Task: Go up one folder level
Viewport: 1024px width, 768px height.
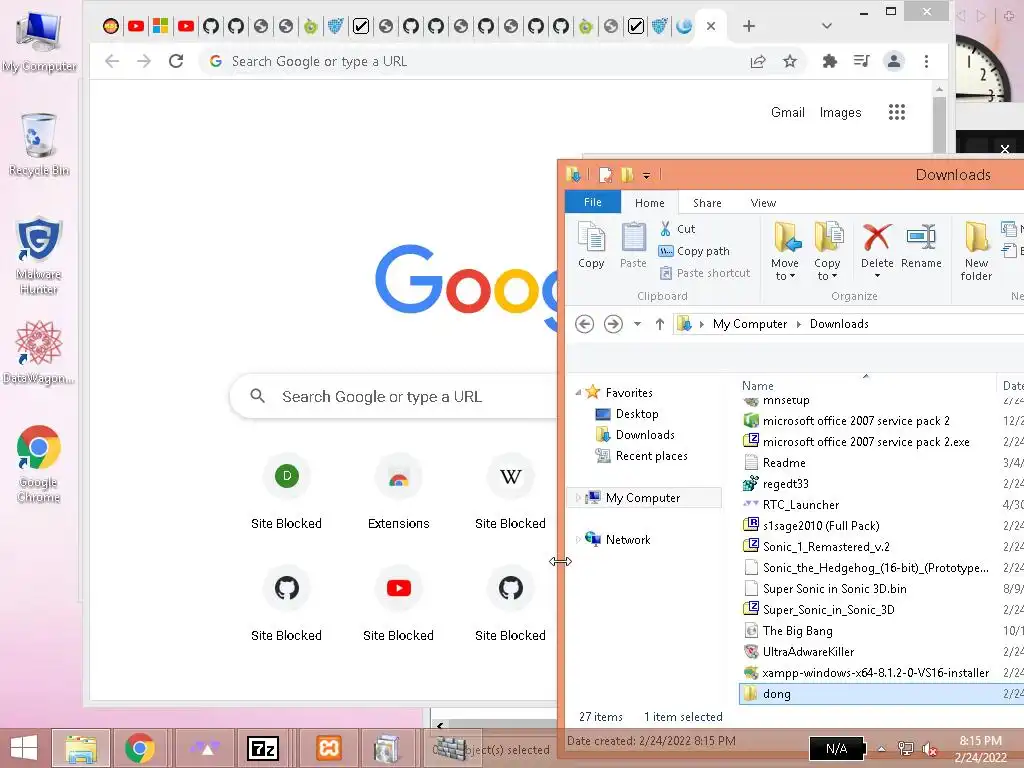Action: point(660,324)
